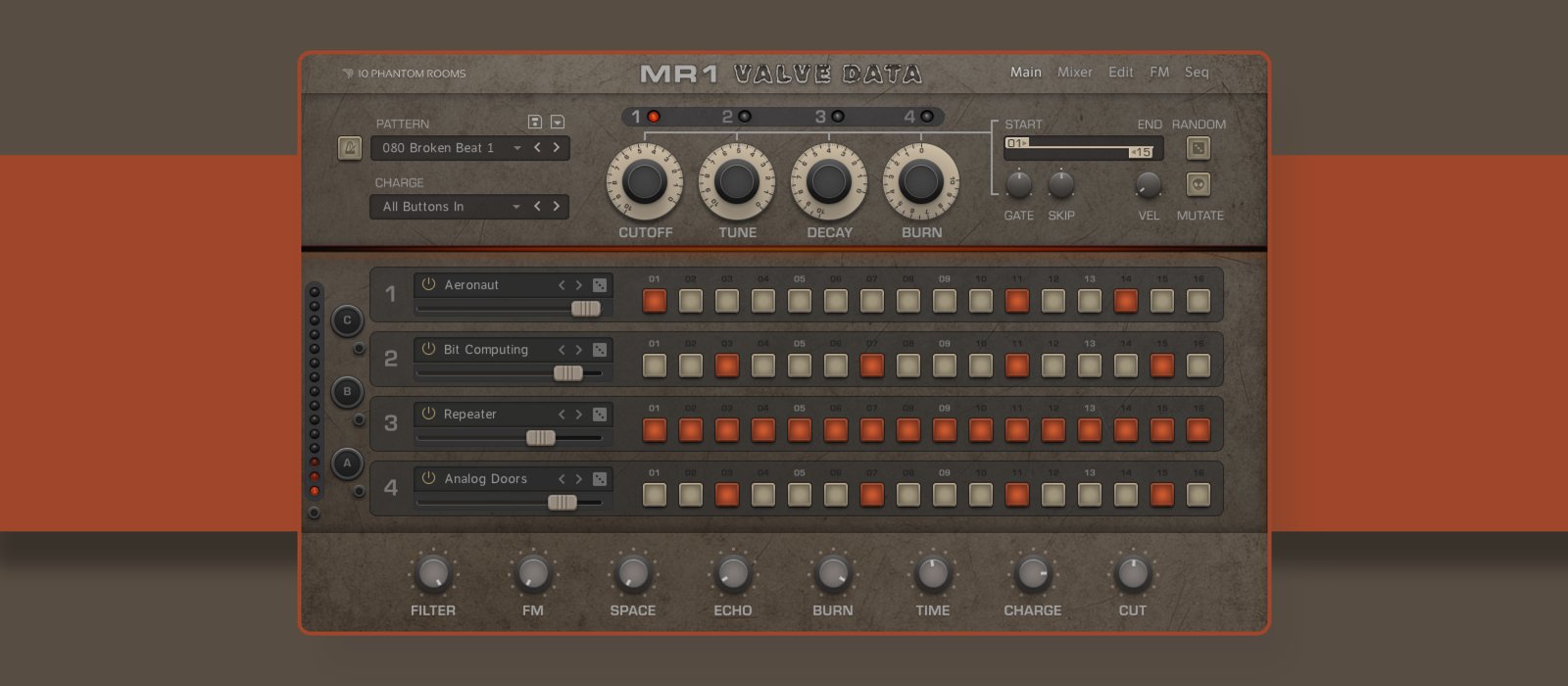Turn off step 16 on track 3

(1199, 430)
